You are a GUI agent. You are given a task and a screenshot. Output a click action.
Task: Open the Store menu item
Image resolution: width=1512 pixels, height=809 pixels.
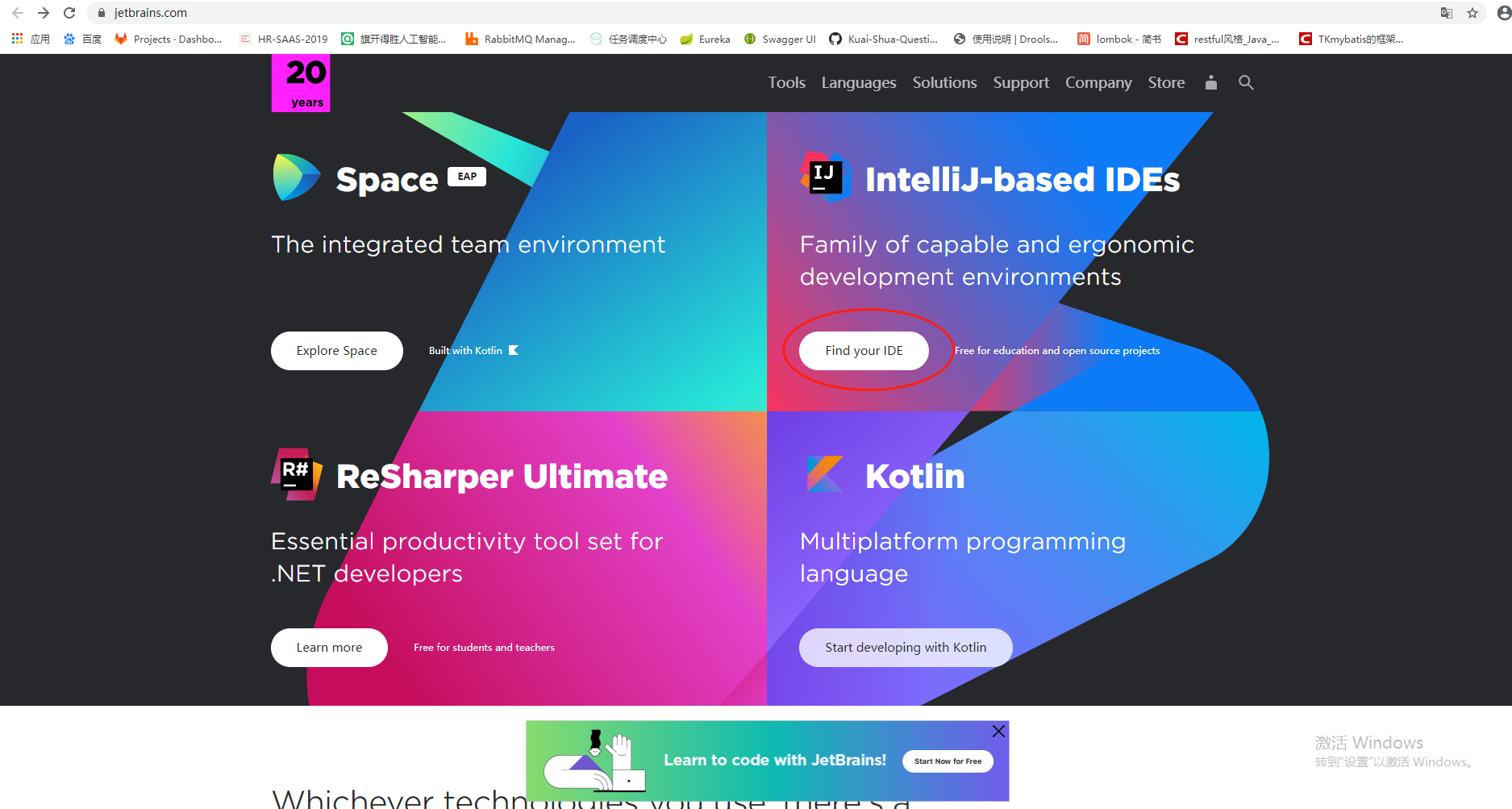point(1166,82)
